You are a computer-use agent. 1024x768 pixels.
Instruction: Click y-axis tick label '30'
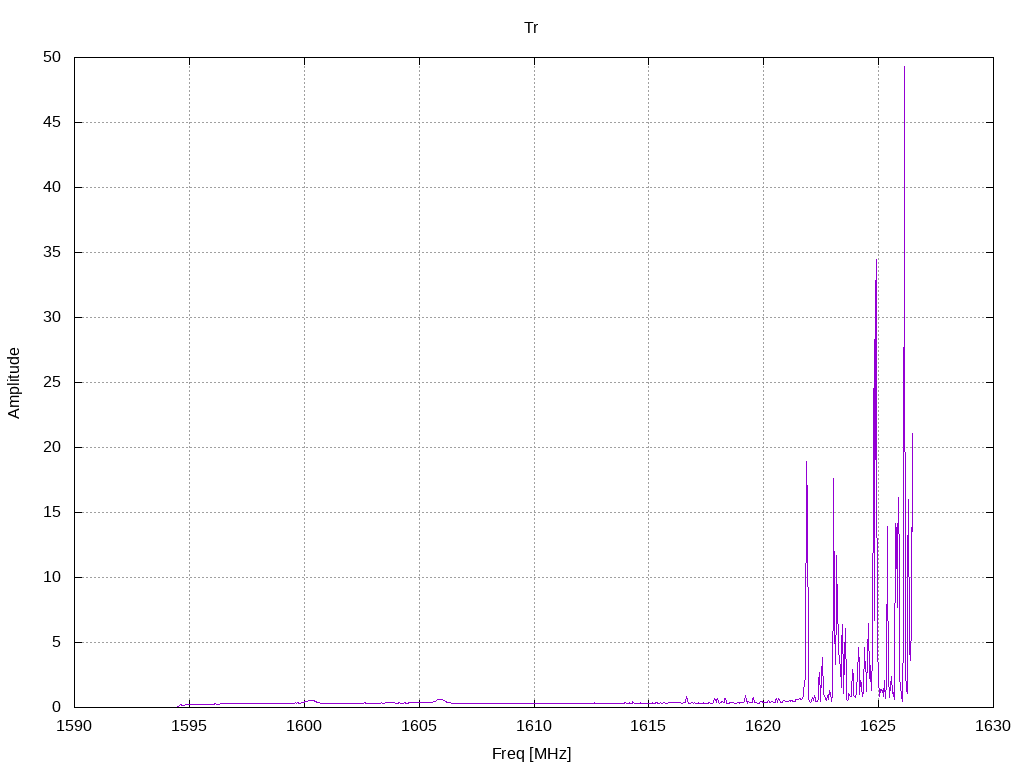click(52, 317)
